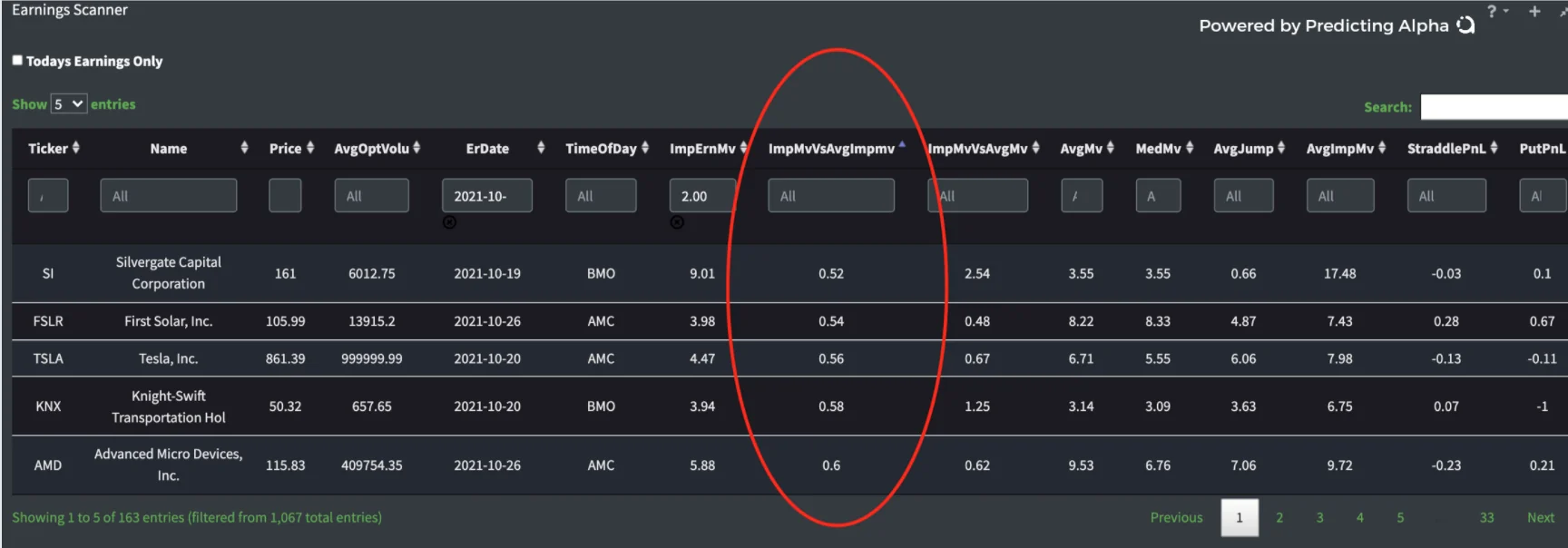The width and height of the screenshot is (1568, 548).
Task: Click the plus icon in header
Action: [x=1534, y=11]
